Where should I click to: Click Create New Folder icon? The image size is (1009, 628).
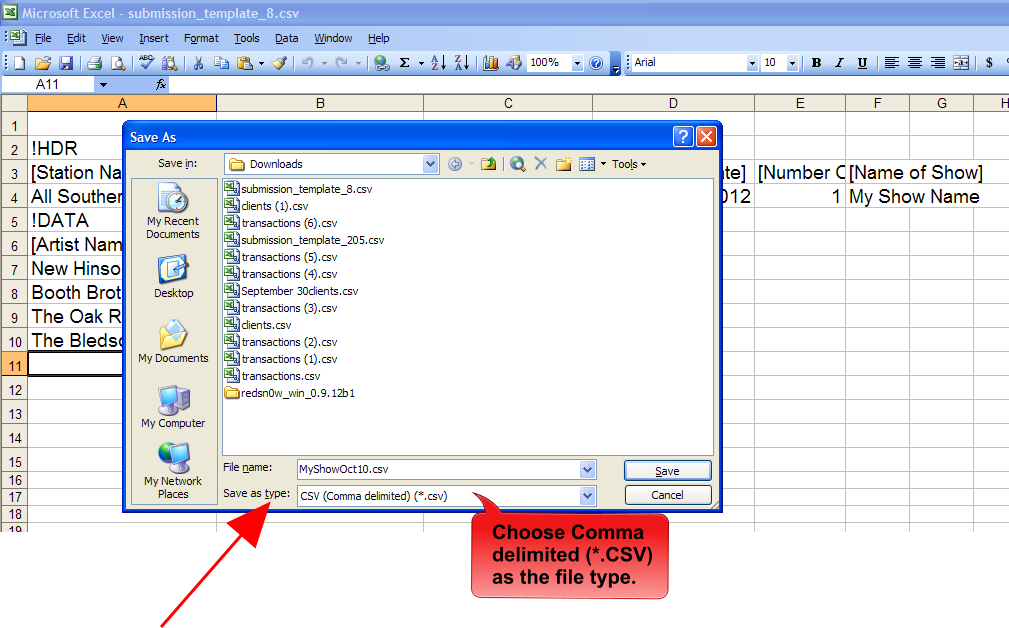[x=564, y=164]
